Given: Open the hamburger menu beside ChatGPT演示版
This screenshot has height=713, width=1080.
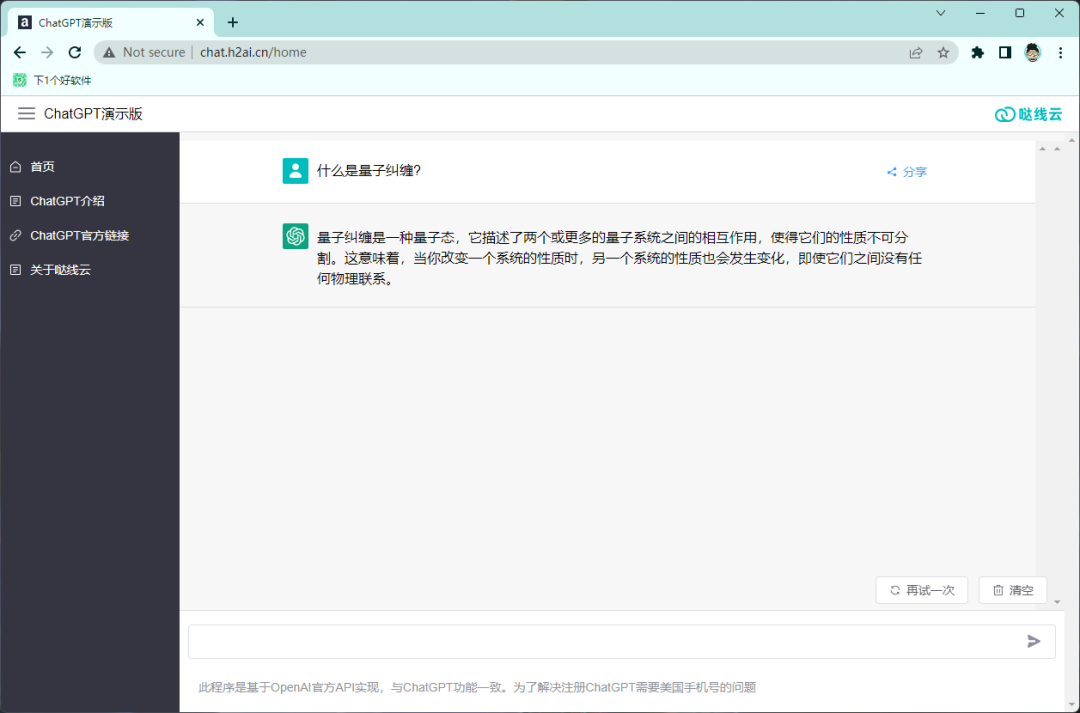Looking at the screenshot, I should click(x=26, y=114).
